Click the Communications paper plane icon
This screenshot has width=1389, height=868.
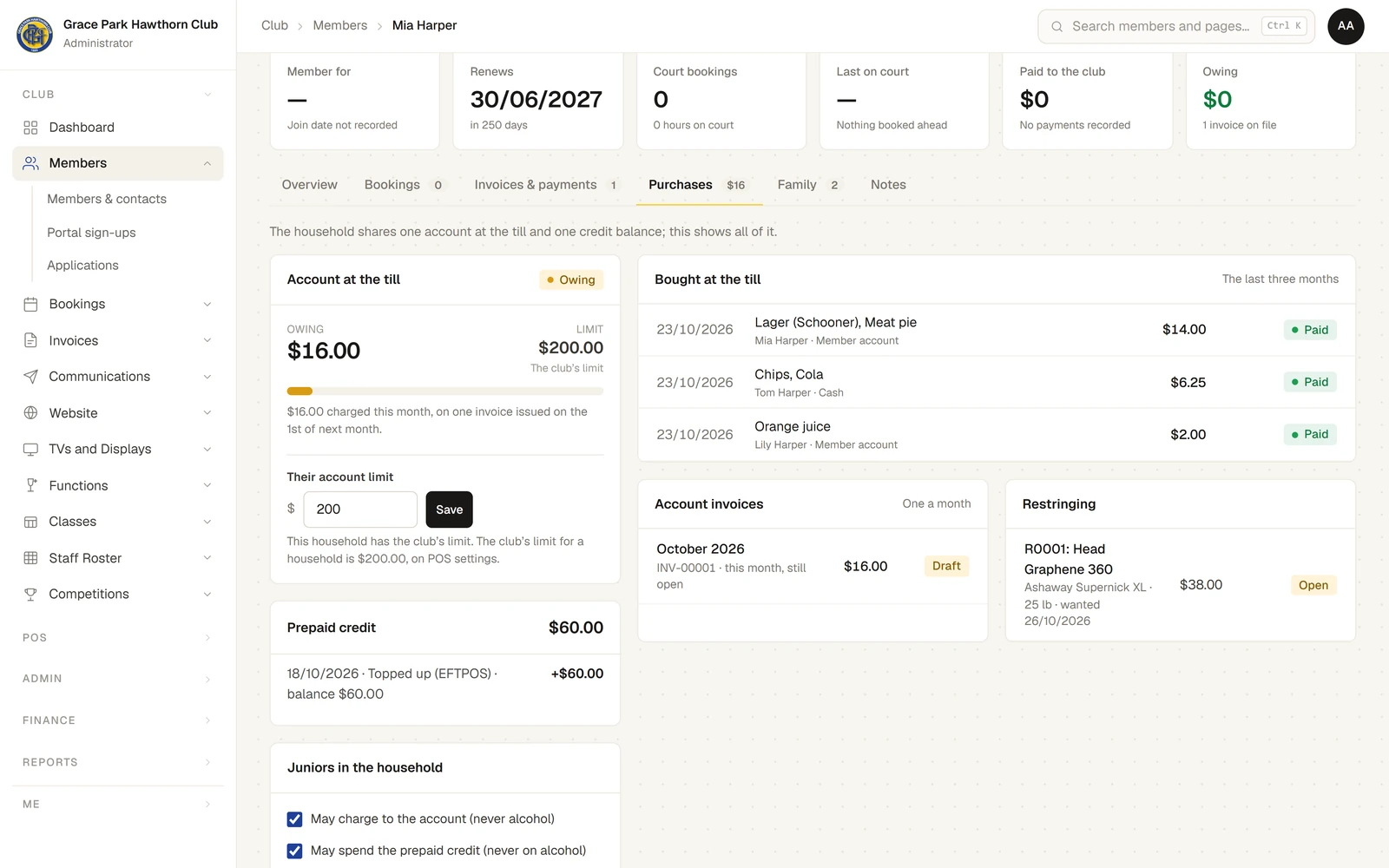click(x=30, y=377)
